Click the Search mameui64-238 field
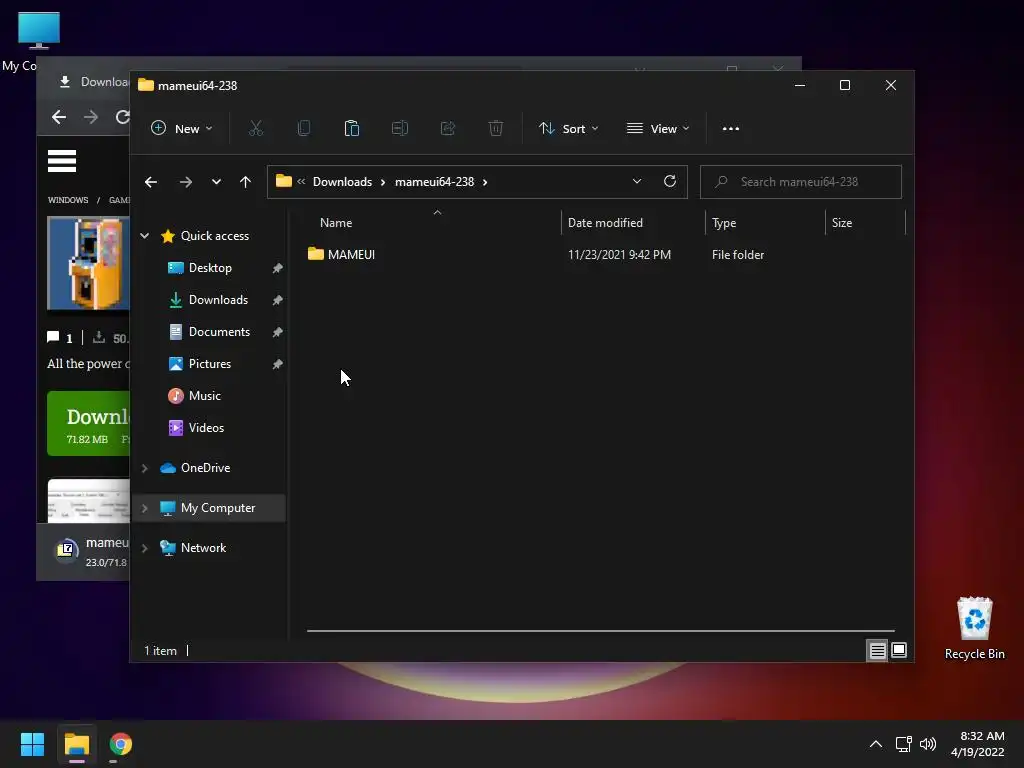This screenshot has height=768, width=1024. (801, 182)
